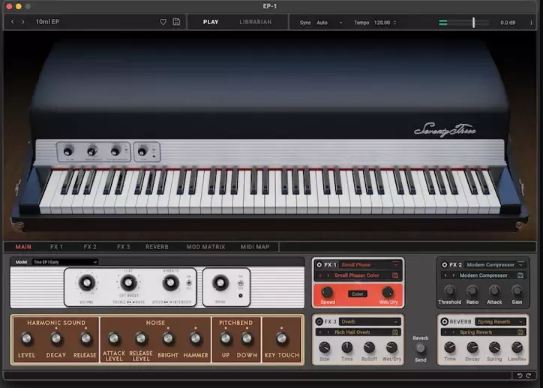
Task: Toggle FX 2 power button
Action: point(444,265)
